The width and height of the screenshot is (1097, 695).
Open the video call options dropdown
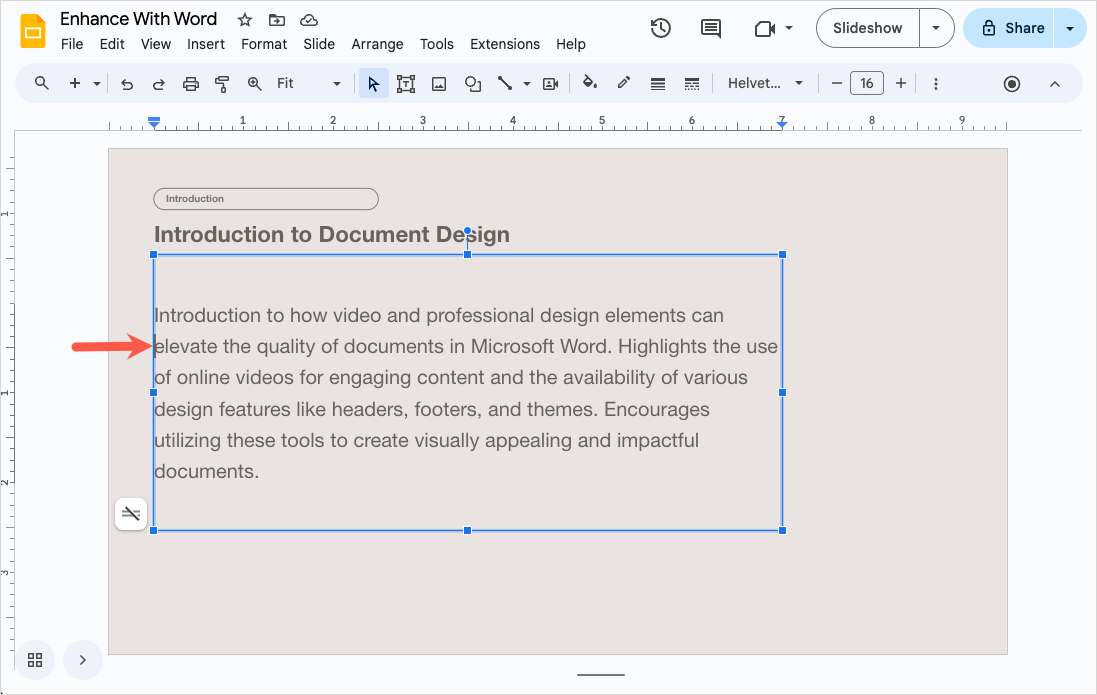point(789,28)
